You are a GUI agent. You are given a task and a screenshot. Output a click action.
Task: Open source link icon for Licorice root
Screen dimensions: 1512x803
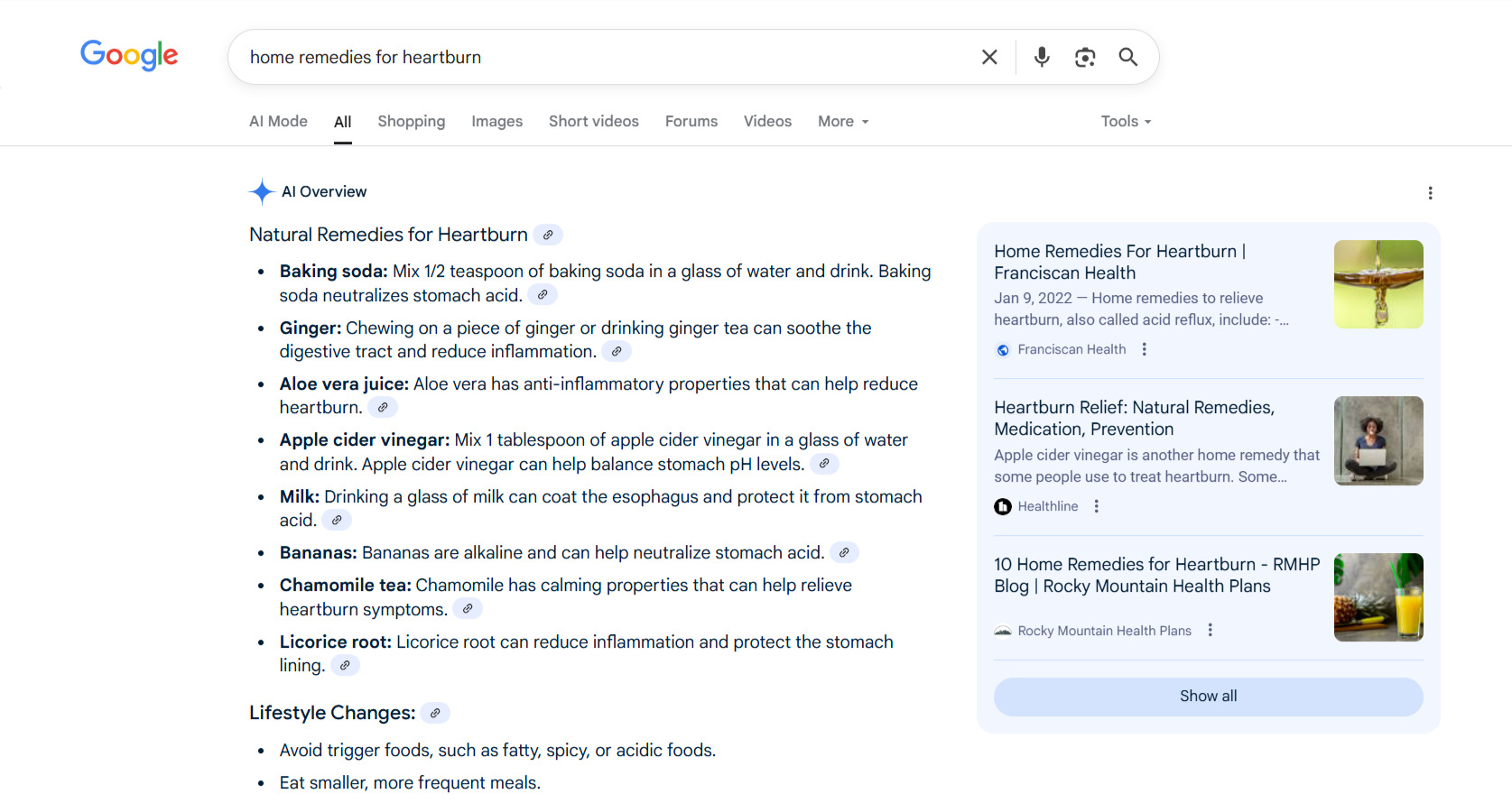click(345, 666)
